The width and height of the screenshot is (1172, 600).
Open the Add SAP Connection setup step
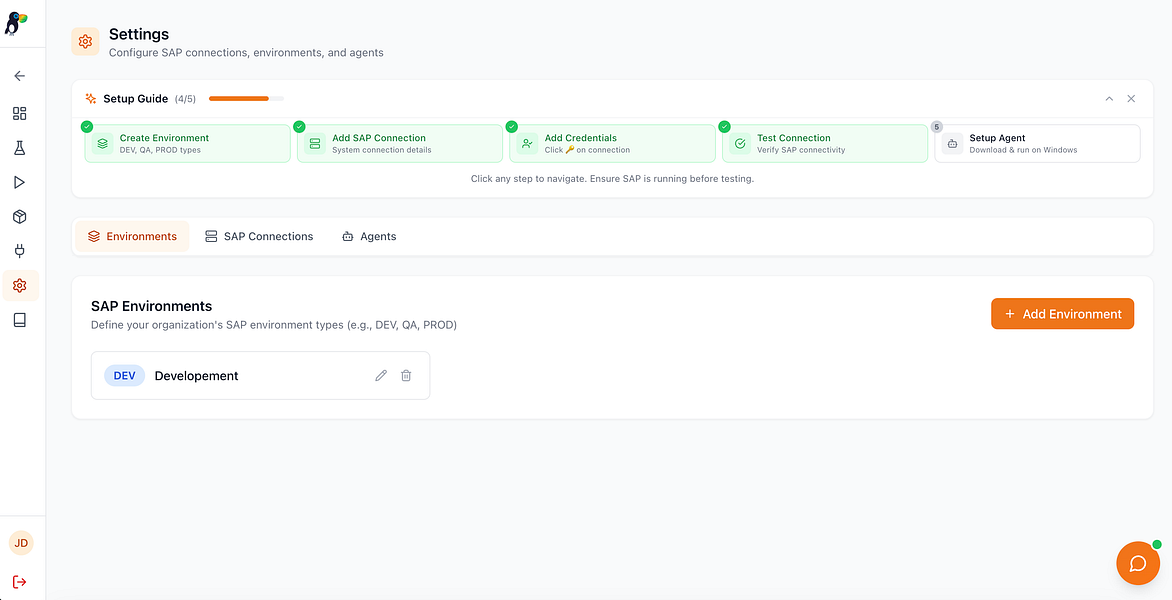[400, 143]
